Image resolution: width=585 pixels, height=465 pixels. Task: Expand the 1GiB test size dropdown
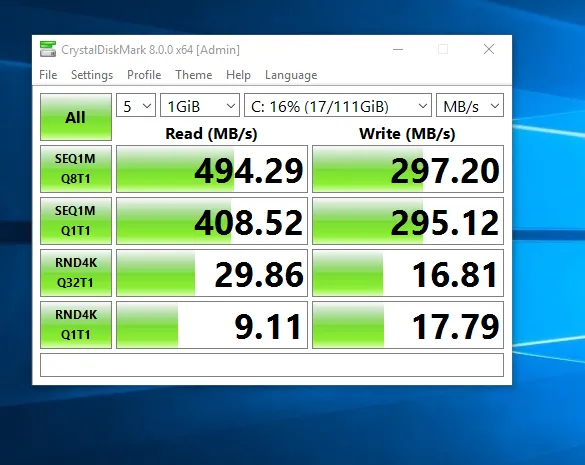200,105
